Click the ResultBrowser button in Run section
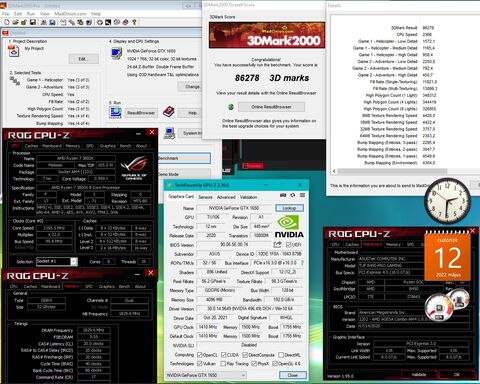 141,113
